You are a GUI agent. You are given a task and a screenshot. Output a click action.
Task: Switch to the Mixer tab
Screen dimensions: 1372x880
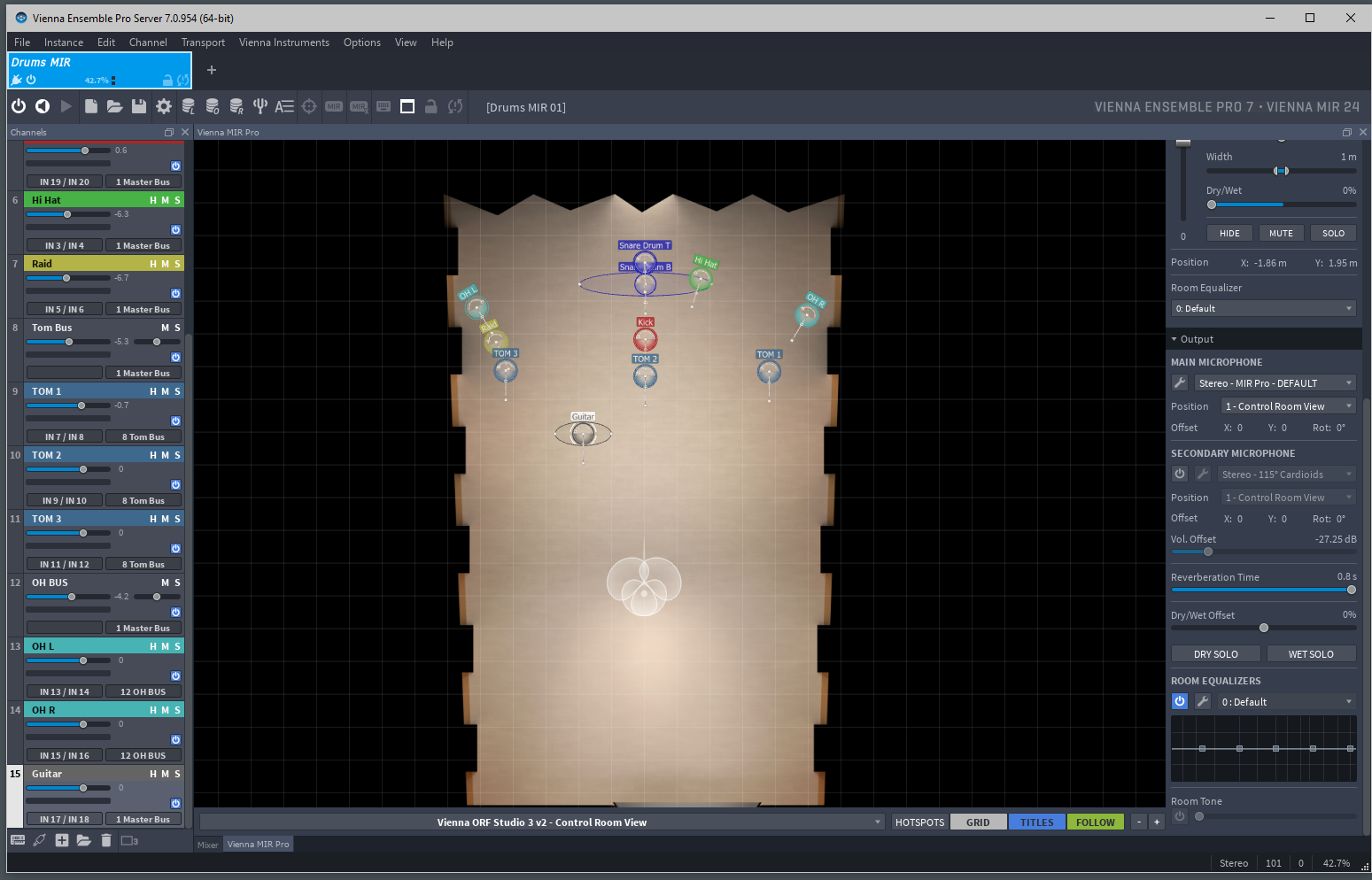pyautogui.click(x=208, y=844)
